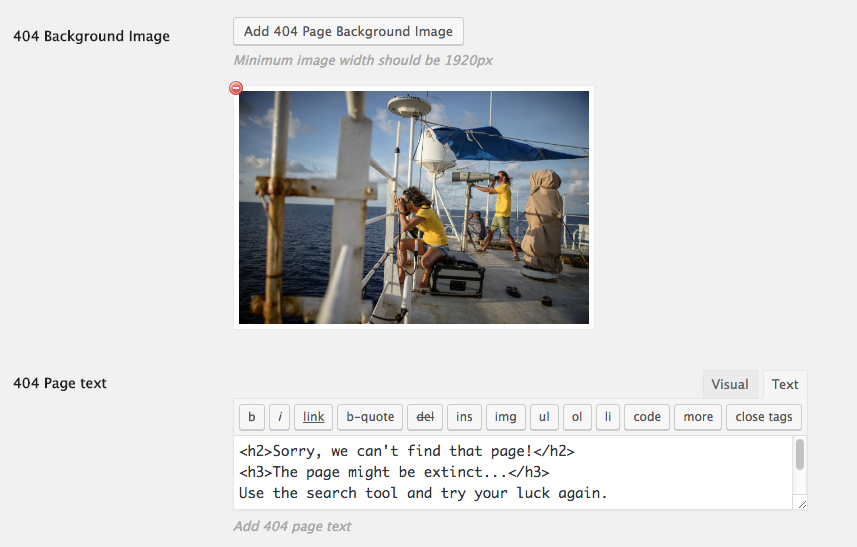Image resolution: width=857 pixels, height=547 pixels.
Task: Select the ship deck background image thumbnail
Action: pos(414,208)
